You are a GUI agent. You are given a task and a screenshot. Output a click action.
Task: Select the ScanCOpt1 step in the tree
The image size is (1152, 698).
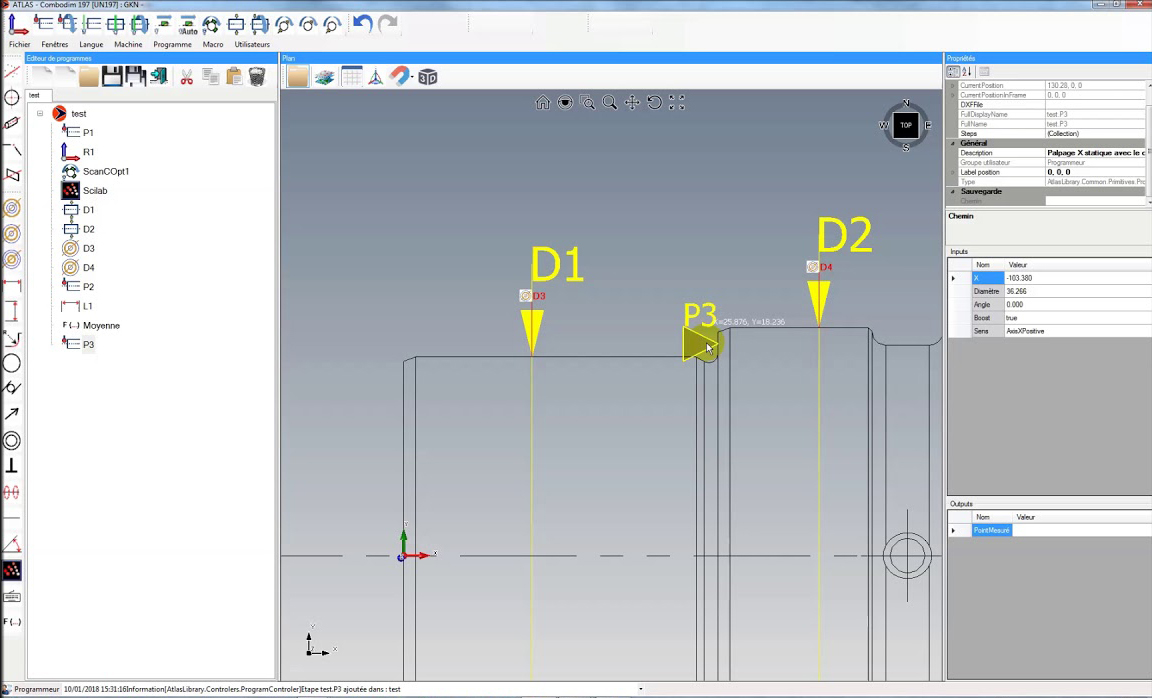pos(105,171)
